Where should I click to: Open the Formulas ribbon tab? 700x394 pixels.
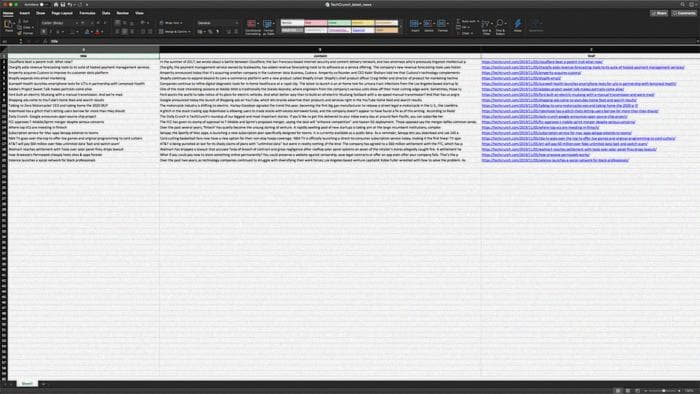87,13
